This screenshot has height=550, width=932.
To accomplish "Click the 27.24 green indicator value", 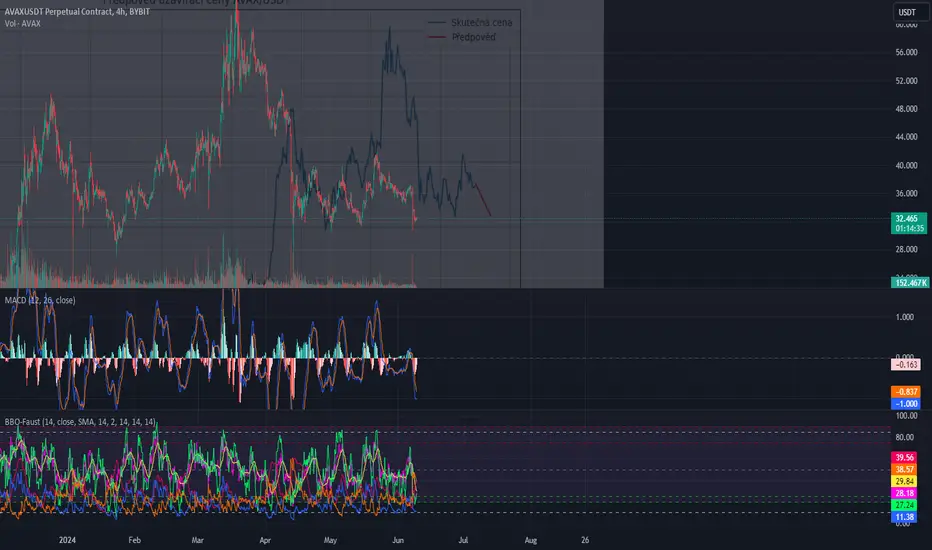I will (904, 505).
